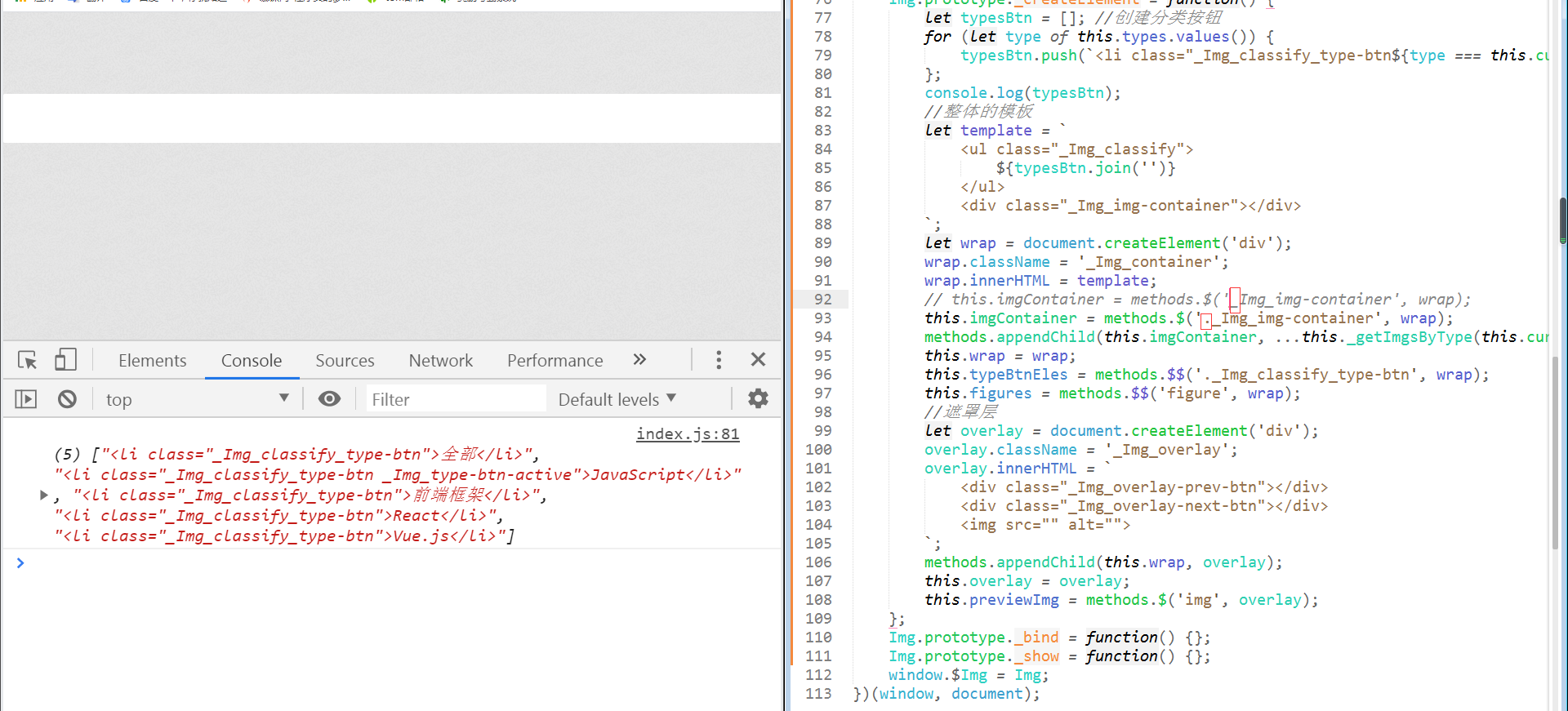Click wrap.className on line 90
1568x711 pixels.
[987, 262]
